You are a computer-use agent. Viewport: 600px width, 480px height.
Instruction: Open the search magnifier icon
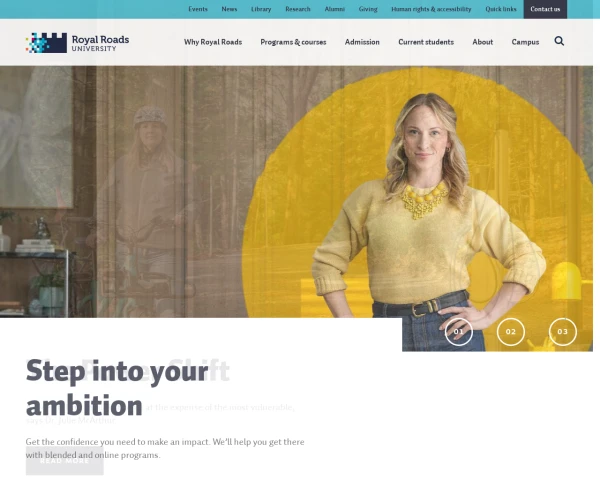[x=559, y=41]
